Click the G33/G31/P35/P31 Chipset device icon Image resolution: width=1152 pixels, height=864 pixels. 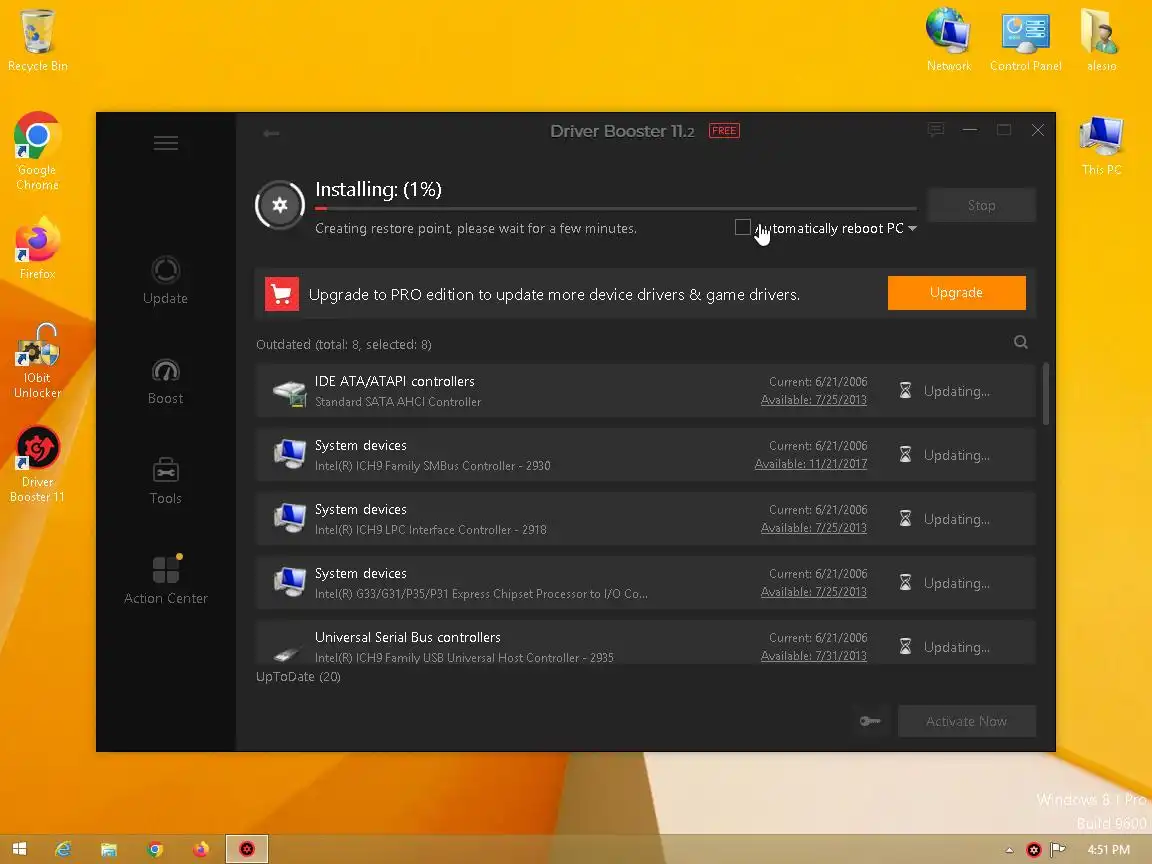289,583
